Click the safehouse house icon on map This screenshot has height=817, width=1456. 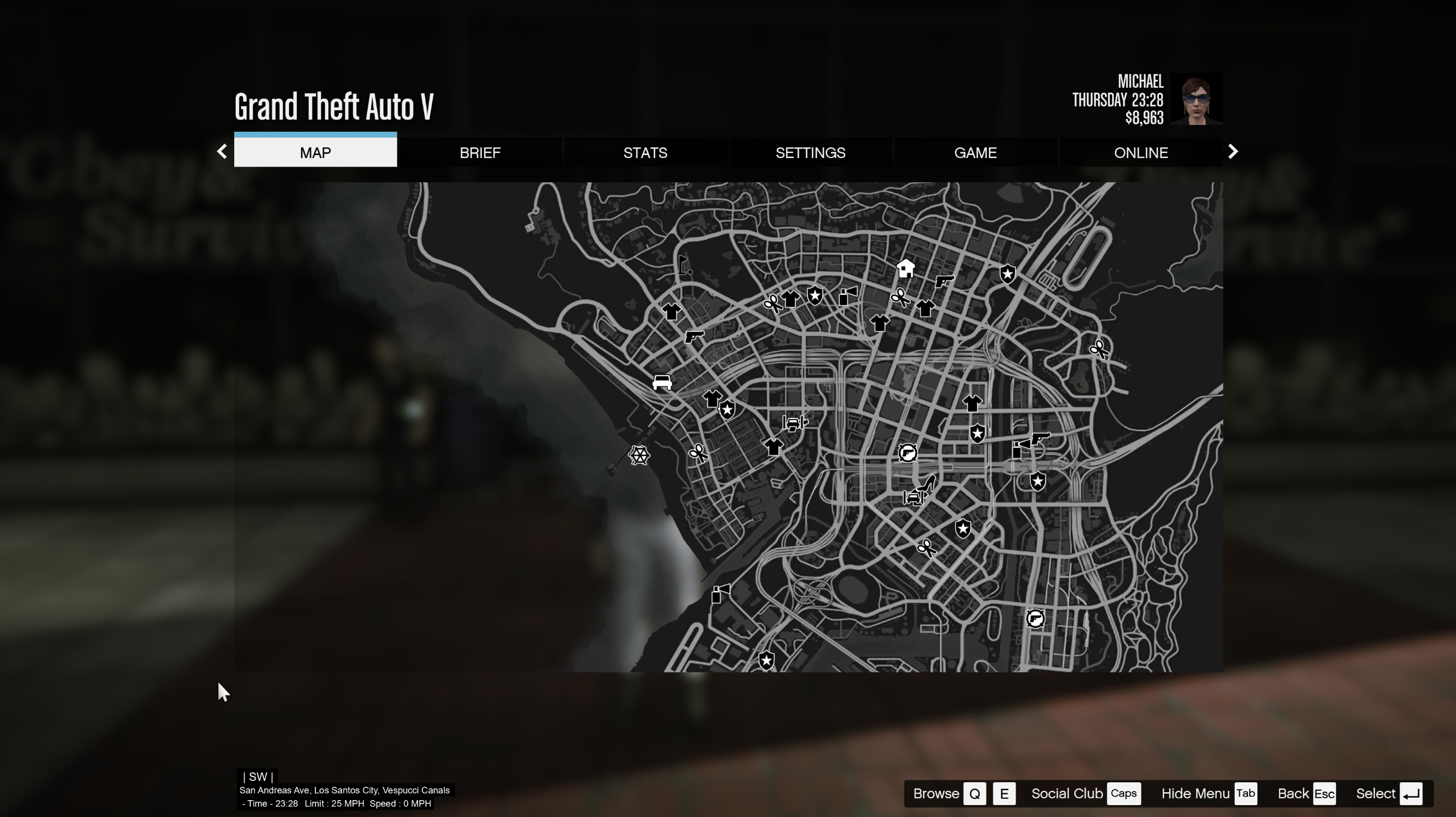coord(905,268)
